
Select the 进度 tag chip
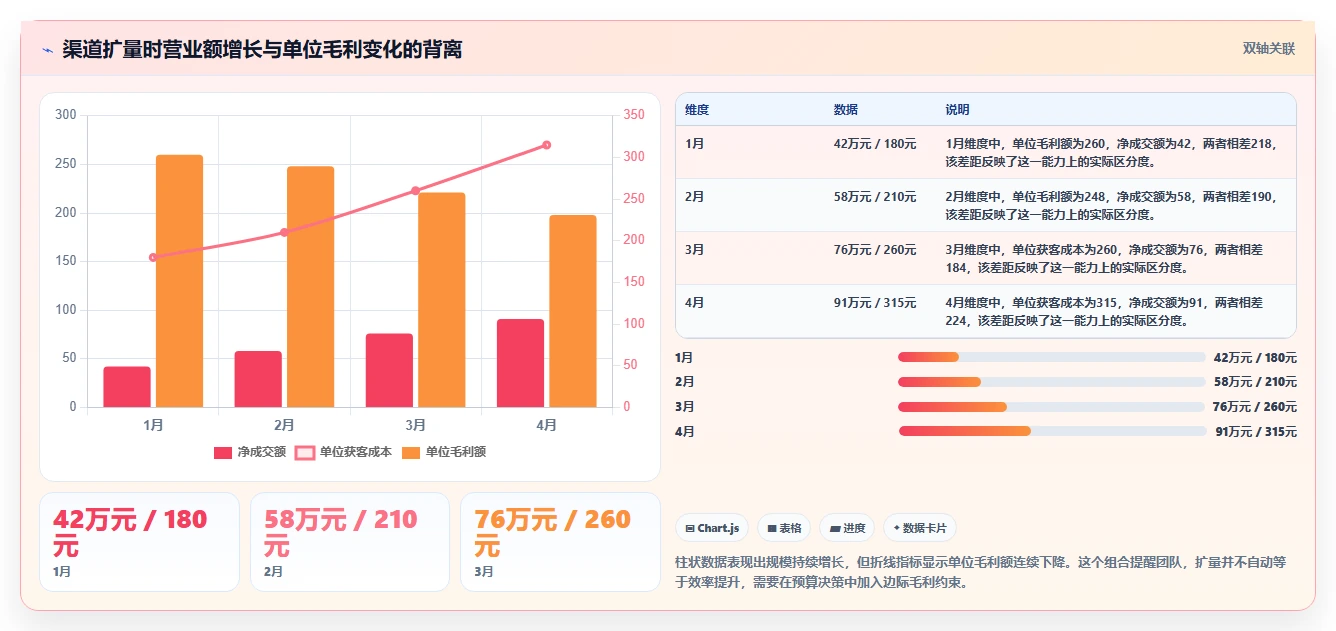coord(847,528)
